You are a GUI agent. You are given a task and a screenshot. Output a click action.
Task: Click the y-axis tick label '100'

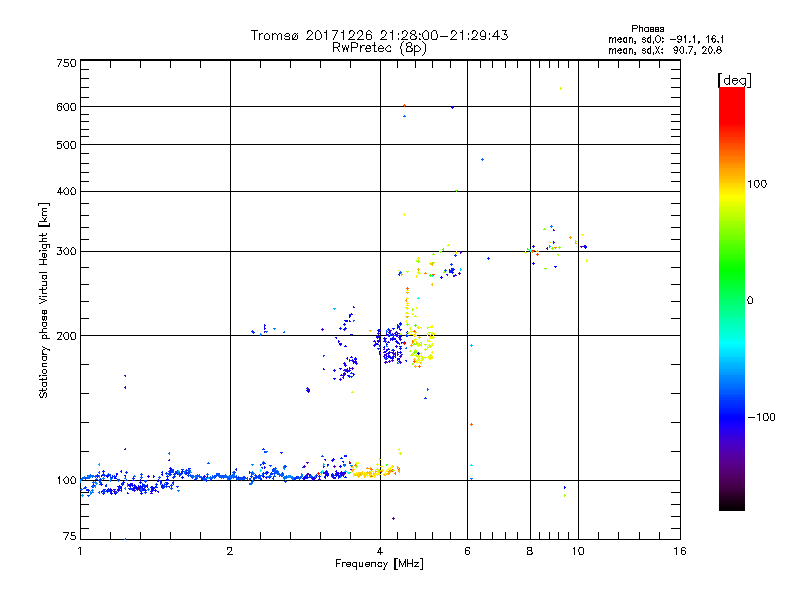pyautogui.click(x=66, y=481)
